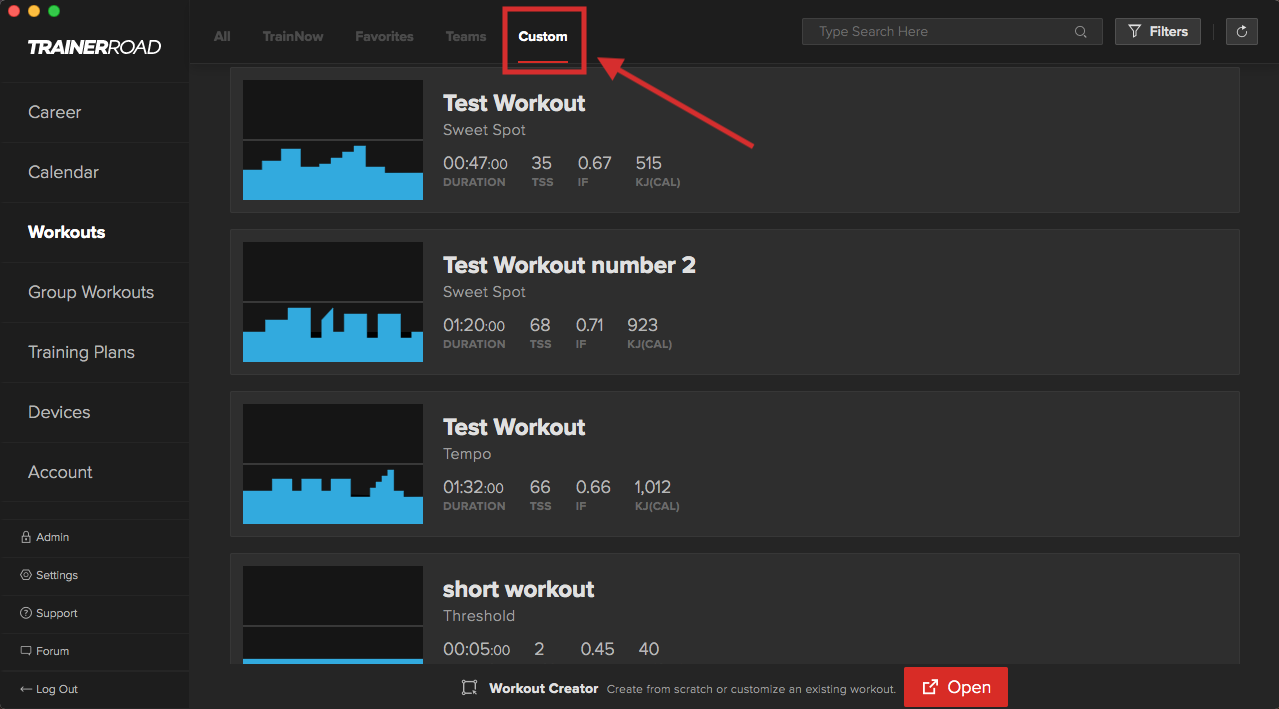The height and width of the screenshot is (709, 1279).
Task: Click the TrainerRoad logo
Action: [94, 47]
